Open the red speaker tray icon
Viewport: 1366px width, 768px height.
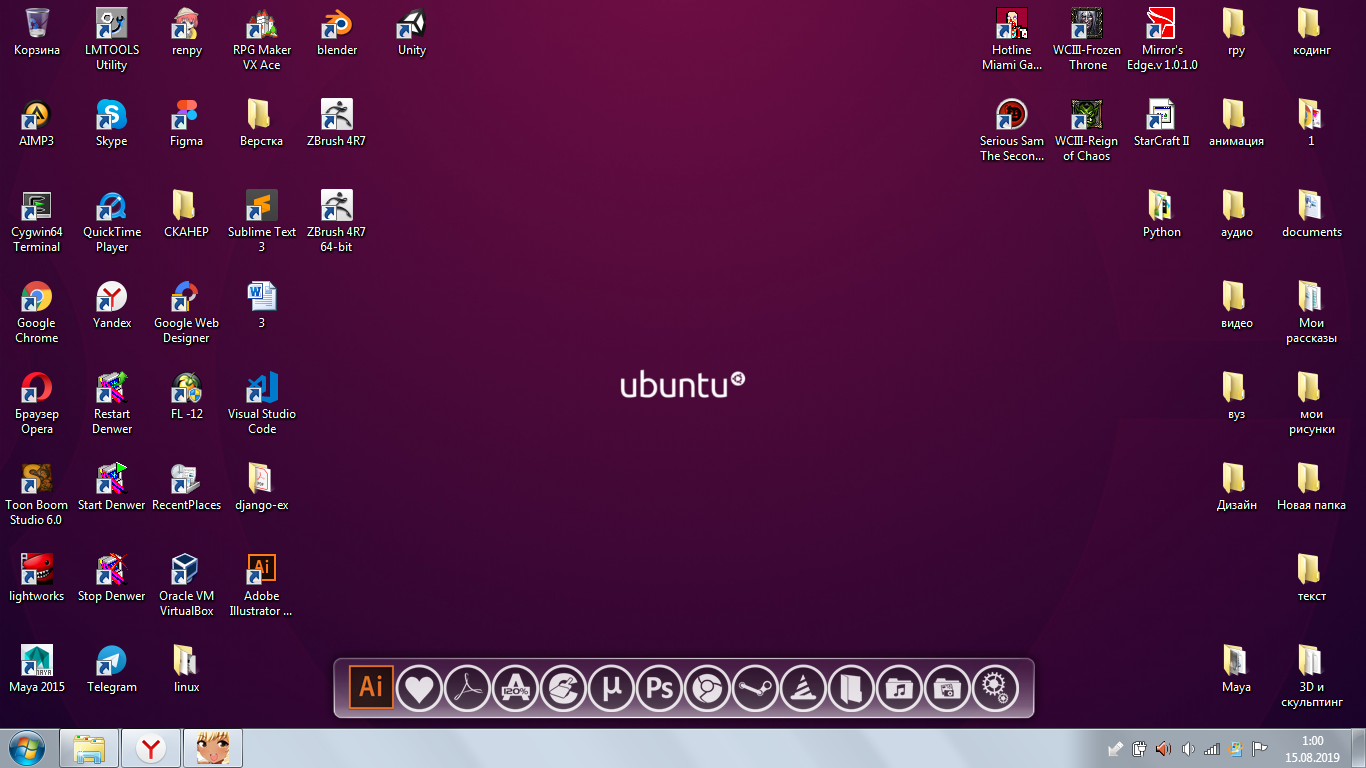[x=1163, y=748]
